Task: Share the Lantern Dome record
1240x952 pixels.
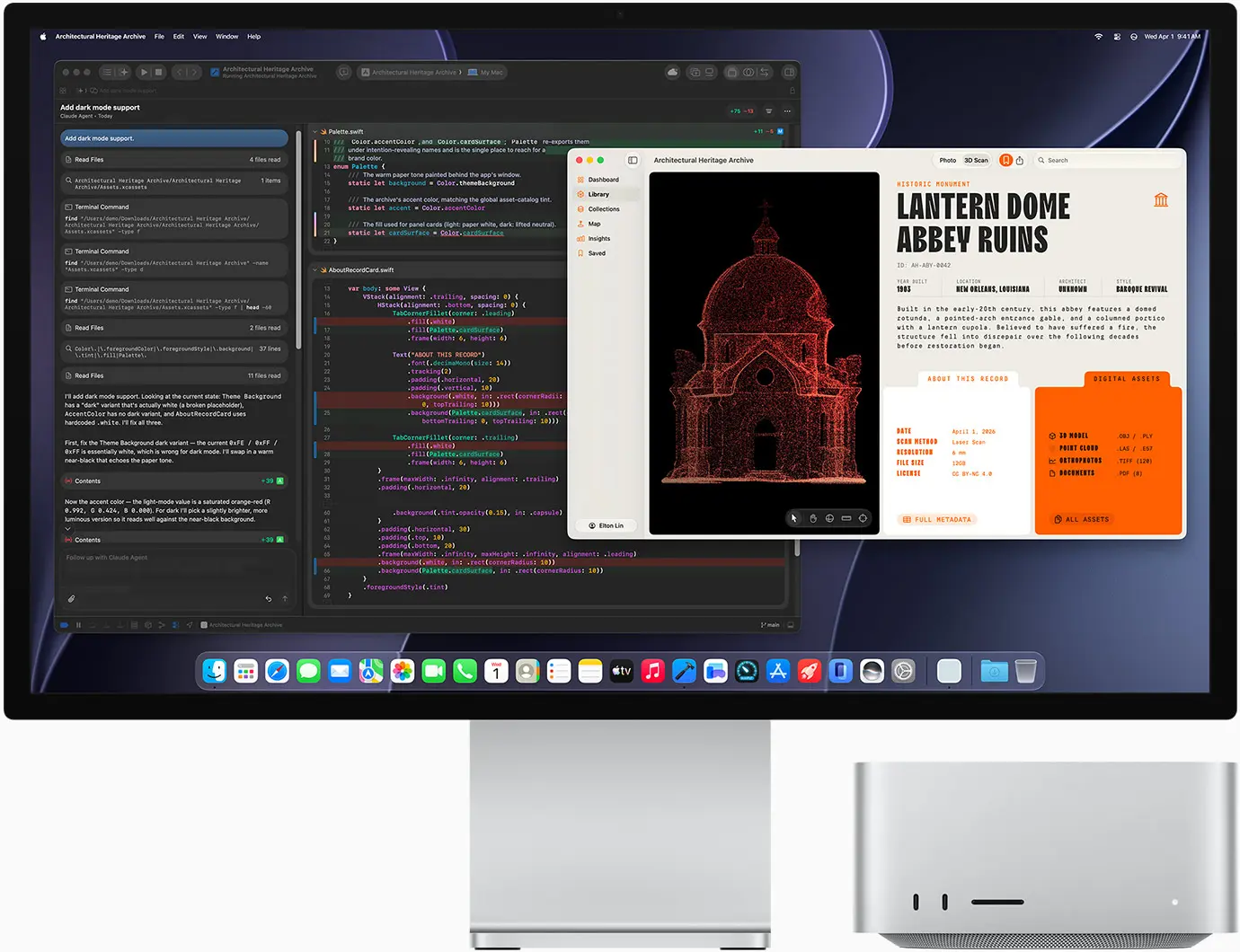Action: (x=1020, y=160)
